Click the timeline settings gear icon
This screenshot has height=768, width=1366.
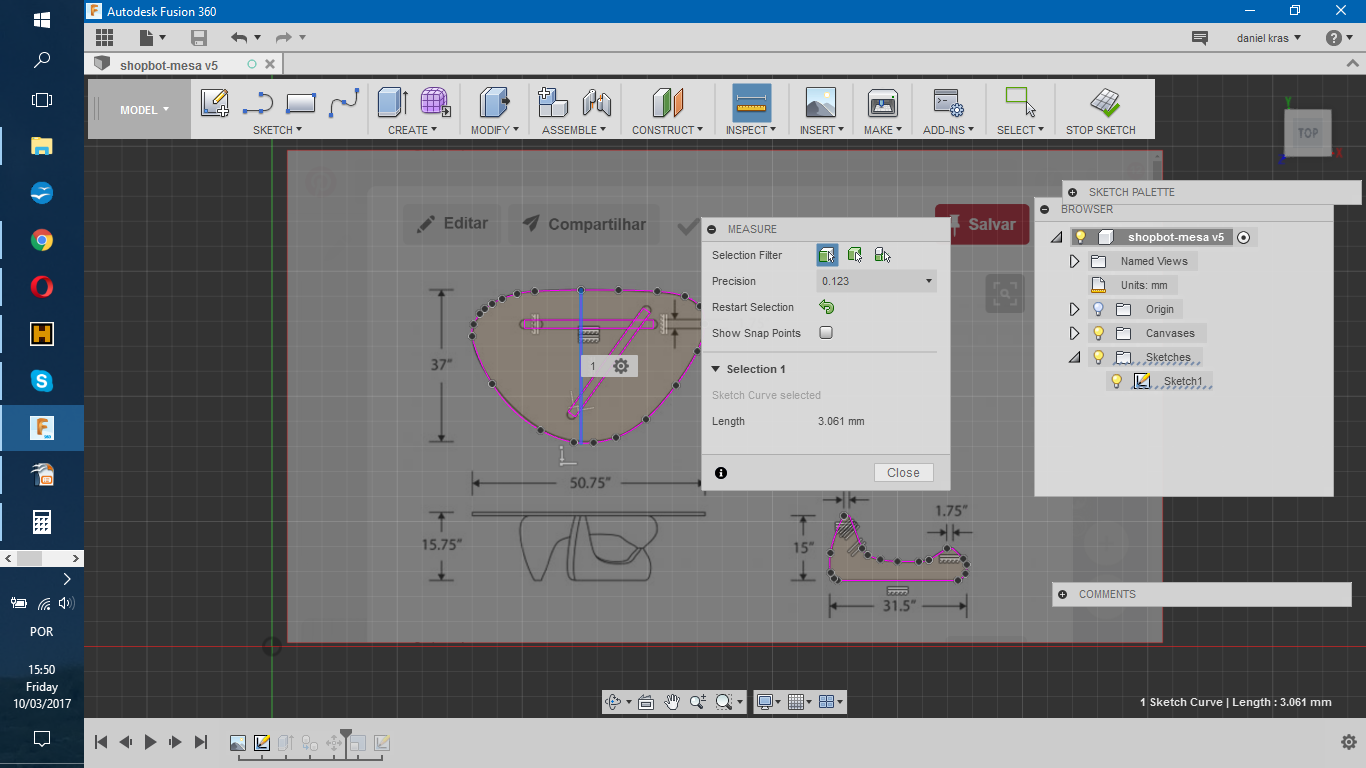(1348, 742)
